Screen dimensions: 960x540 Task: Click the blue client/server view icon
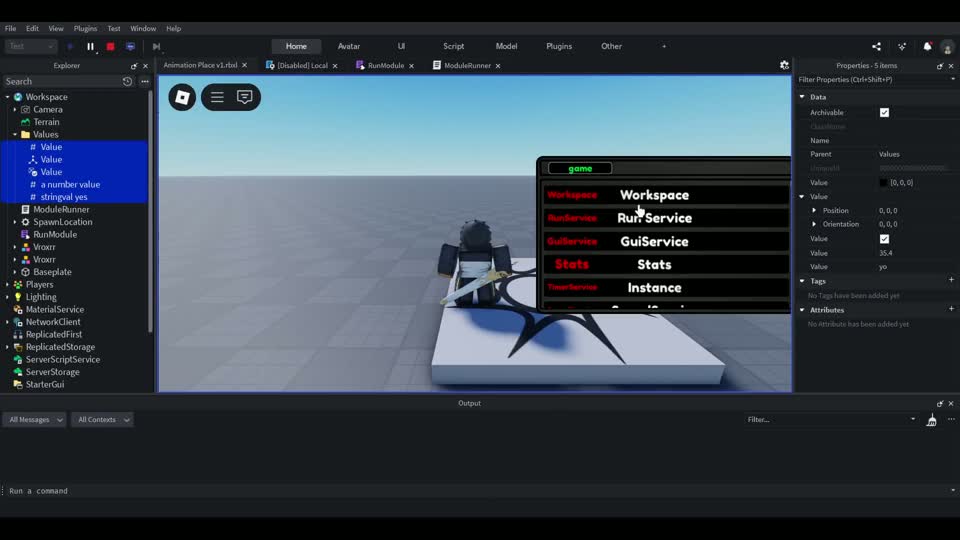[130, 47]
